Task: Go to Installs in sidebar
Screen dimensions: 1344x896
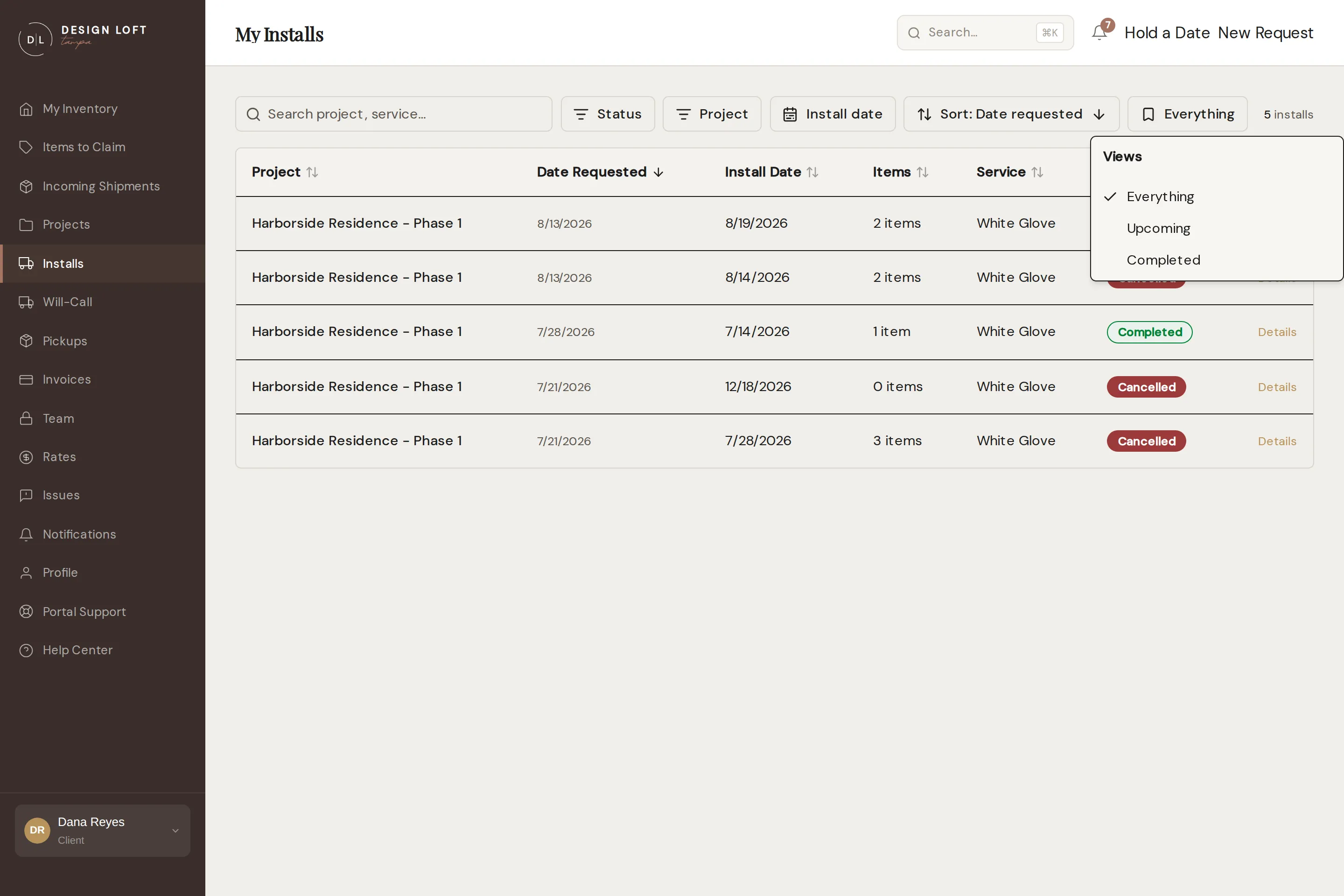Action: click(x=103, y=263)
